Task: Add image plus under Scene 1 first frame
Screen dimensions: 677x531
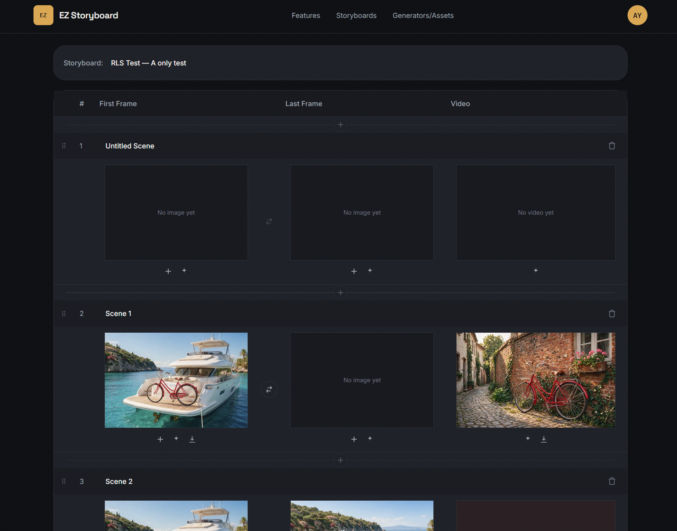Action: [160, 439]
